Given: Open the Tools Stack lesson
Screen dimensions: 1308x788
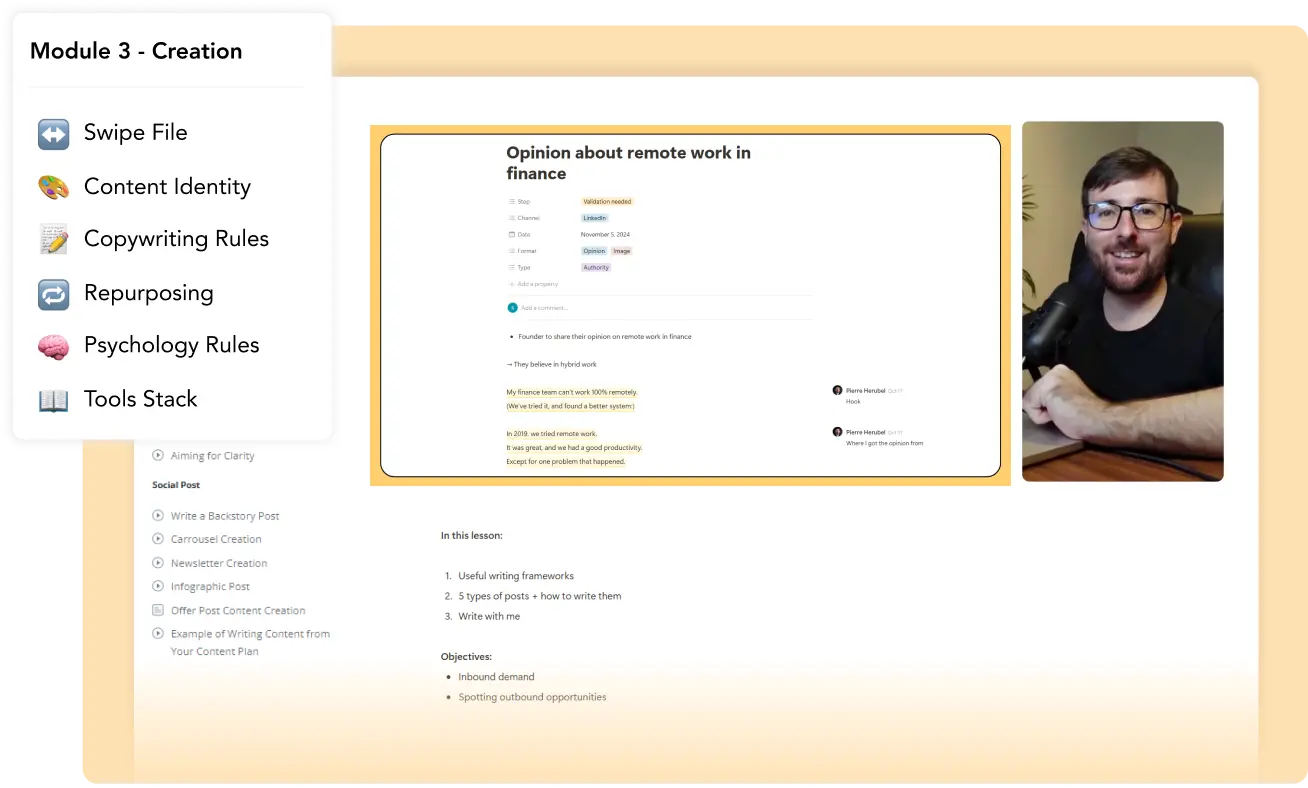Looking at the screenshot, I should tap(140, 399).
